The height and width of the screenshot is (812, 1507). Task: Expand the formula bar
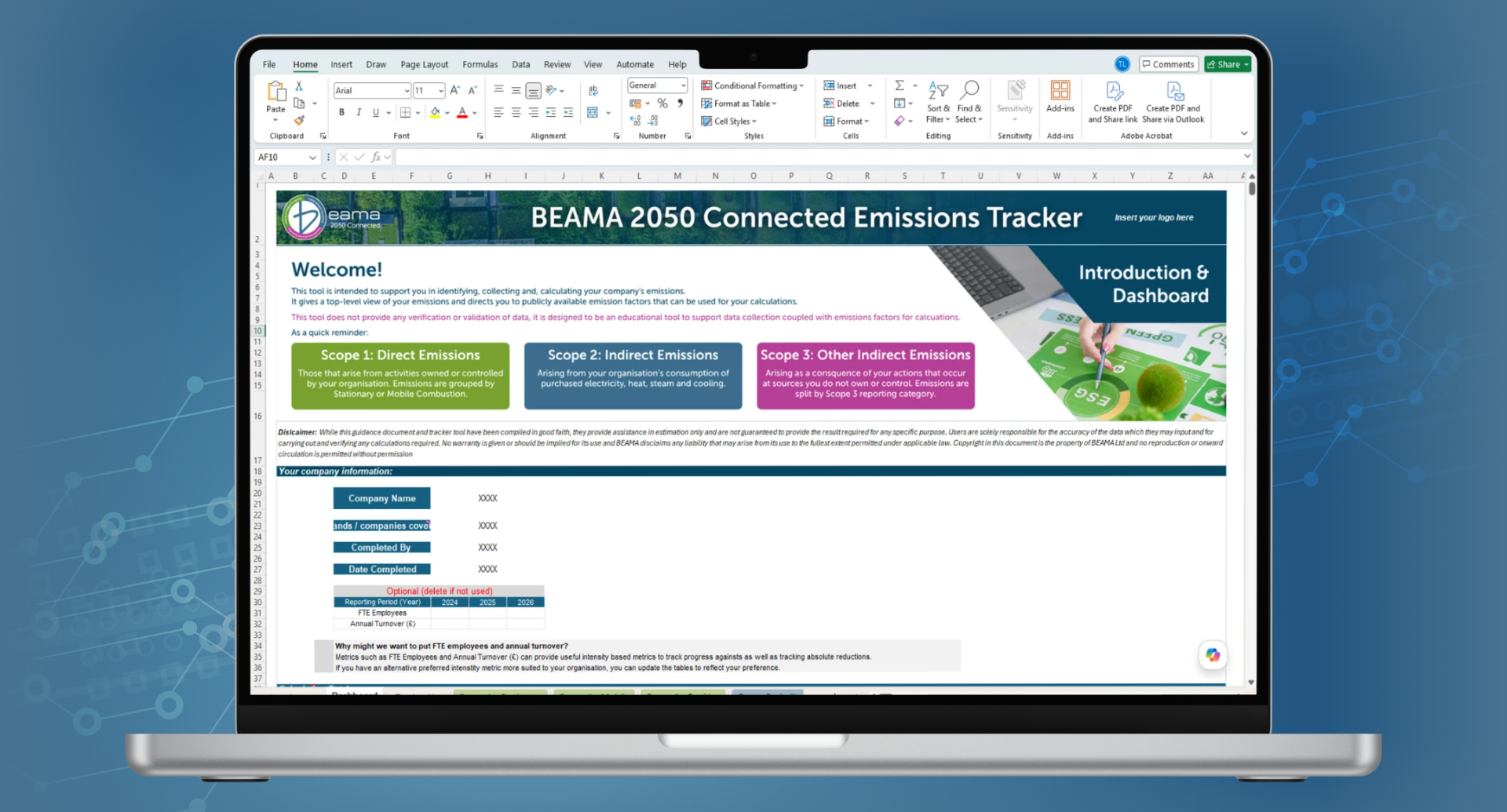[x=1246, y=156]
